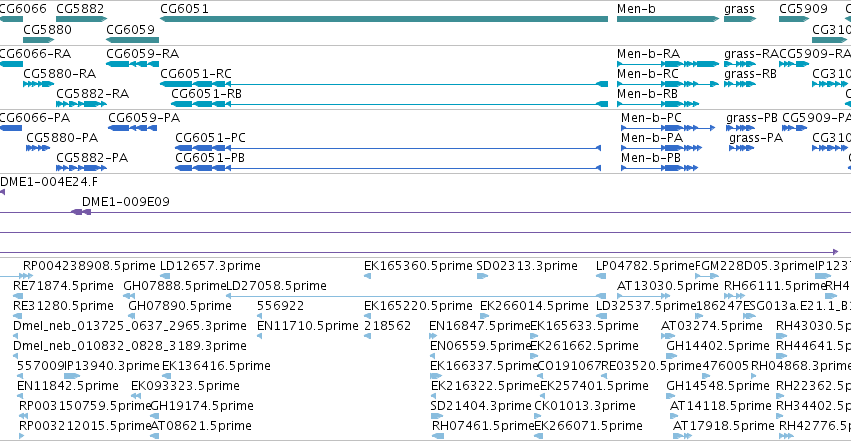Click the DME1-004E24.F arrowhead
This screenshot has height=441, width=851.
2,192
